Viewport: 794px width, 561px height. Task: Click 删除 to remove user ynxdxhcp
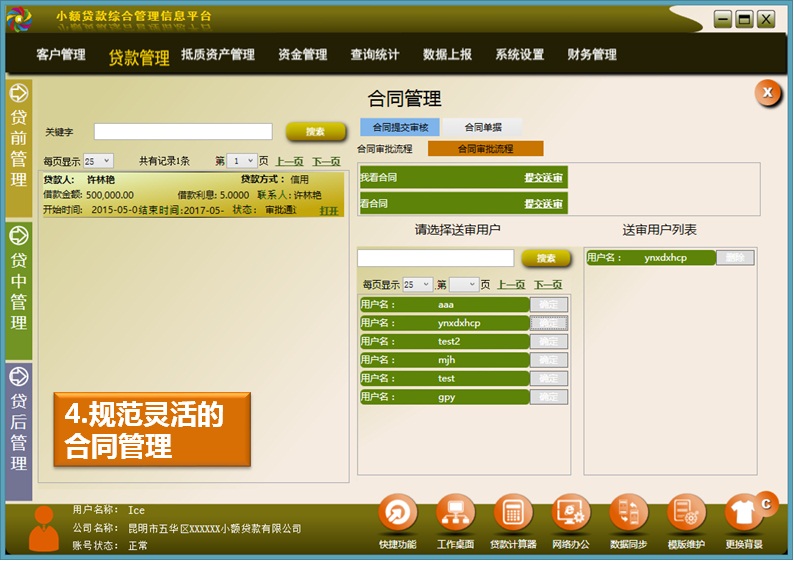coord(735,258)
